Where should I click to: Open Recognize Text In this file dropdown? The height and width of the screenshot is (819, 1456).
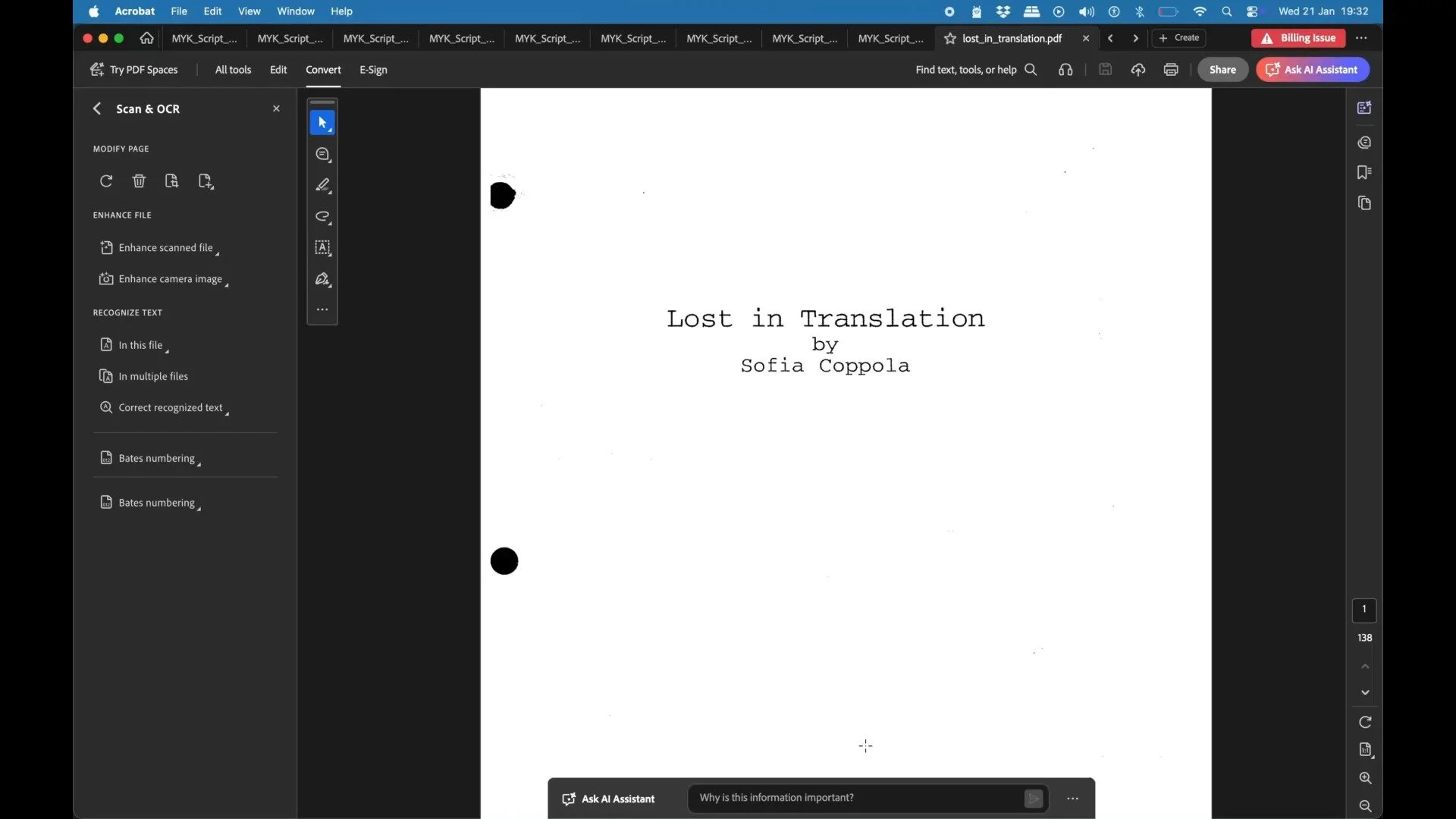pyautogui.click(x=141, y=345)
